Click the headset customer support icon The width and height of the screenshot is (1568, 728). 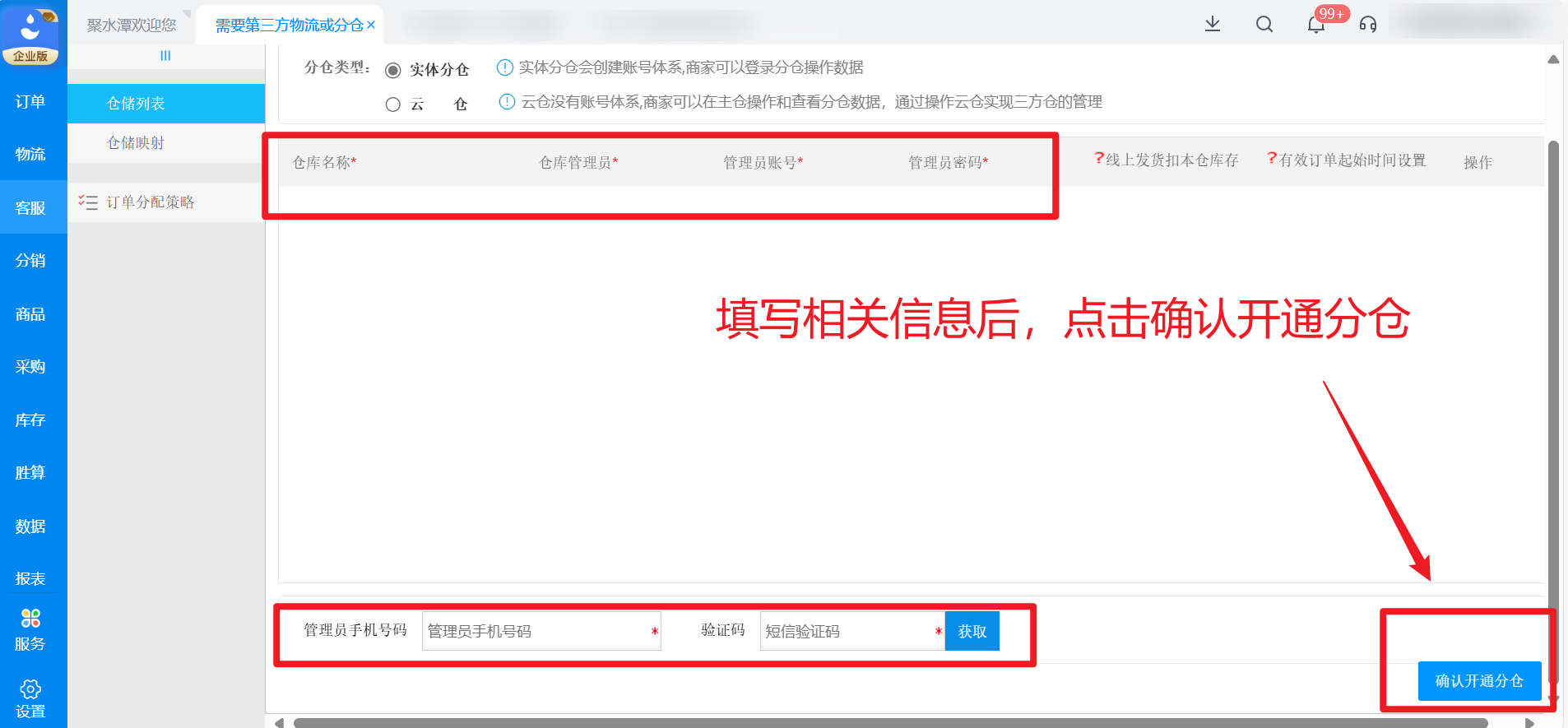pyautogui.click(x=1368, y=24)
